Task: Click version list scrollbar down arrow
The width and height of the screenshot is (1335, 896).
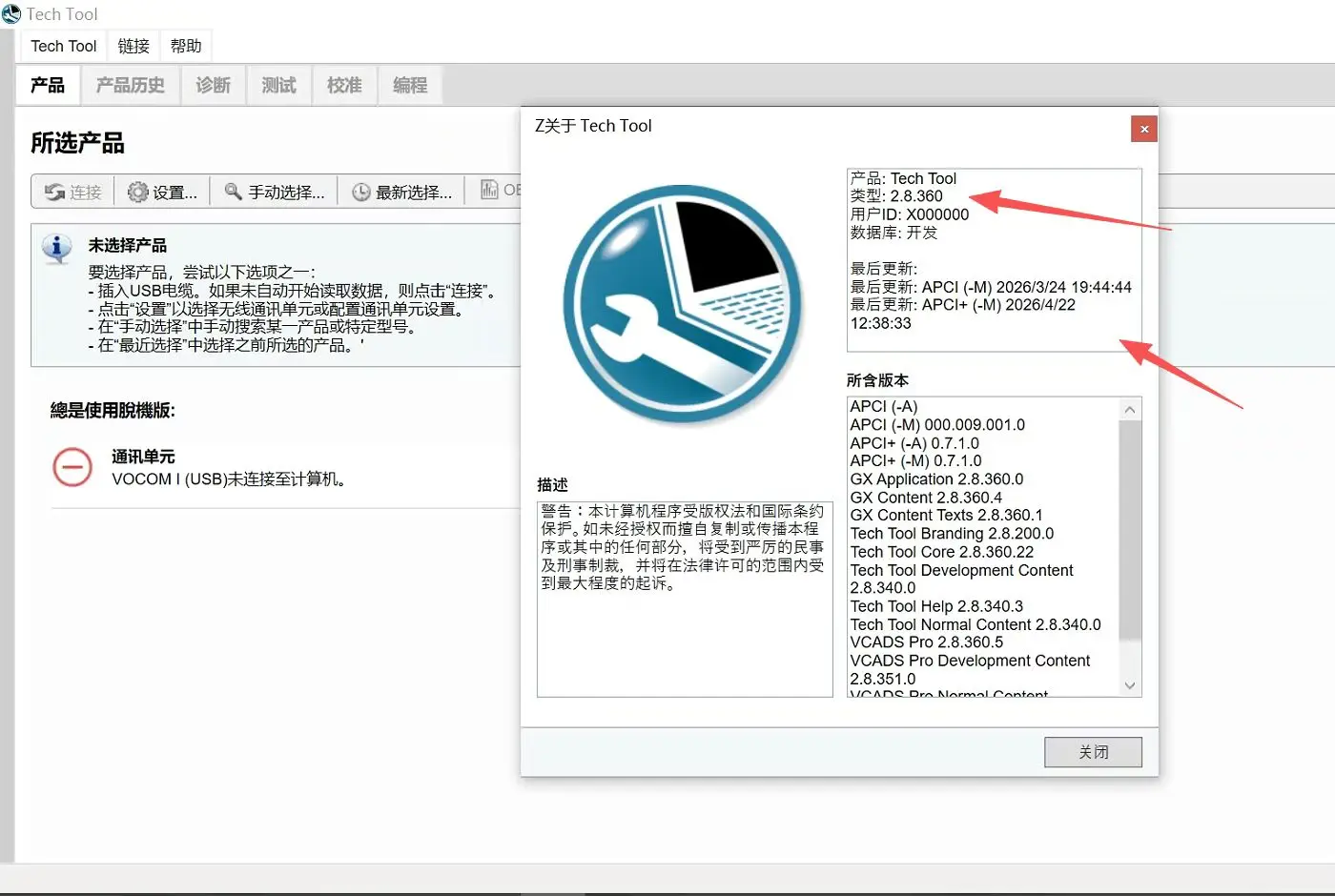Action: [1130, 685]
